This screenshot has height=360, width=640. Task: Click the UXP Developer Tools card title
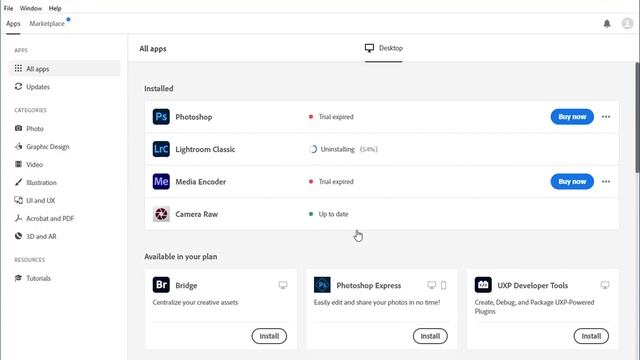click(533, 285)
